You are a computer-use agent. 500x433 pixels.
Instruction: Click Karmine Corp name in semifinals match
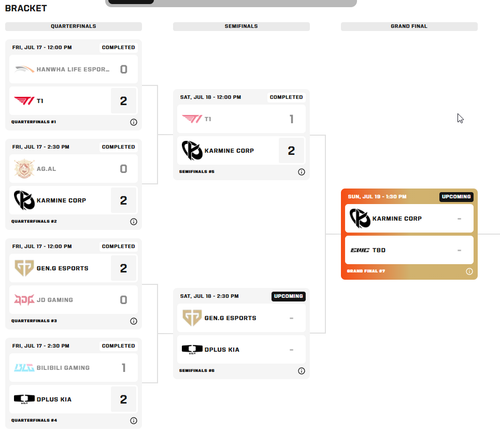click(x=229, y=151)
